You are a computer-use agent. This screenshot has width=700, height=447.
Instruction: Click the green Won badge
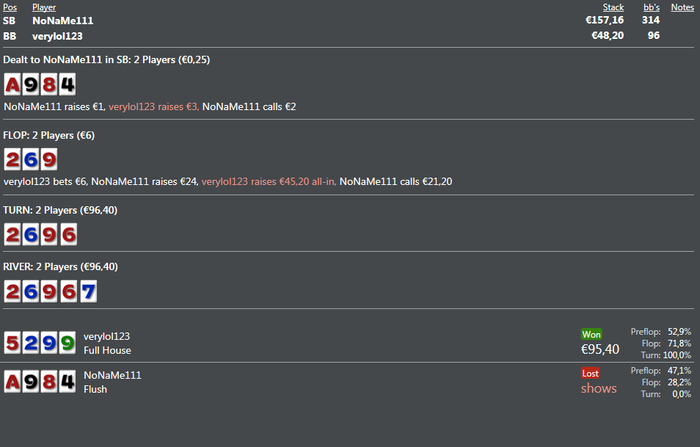click(x=592, y=334)
